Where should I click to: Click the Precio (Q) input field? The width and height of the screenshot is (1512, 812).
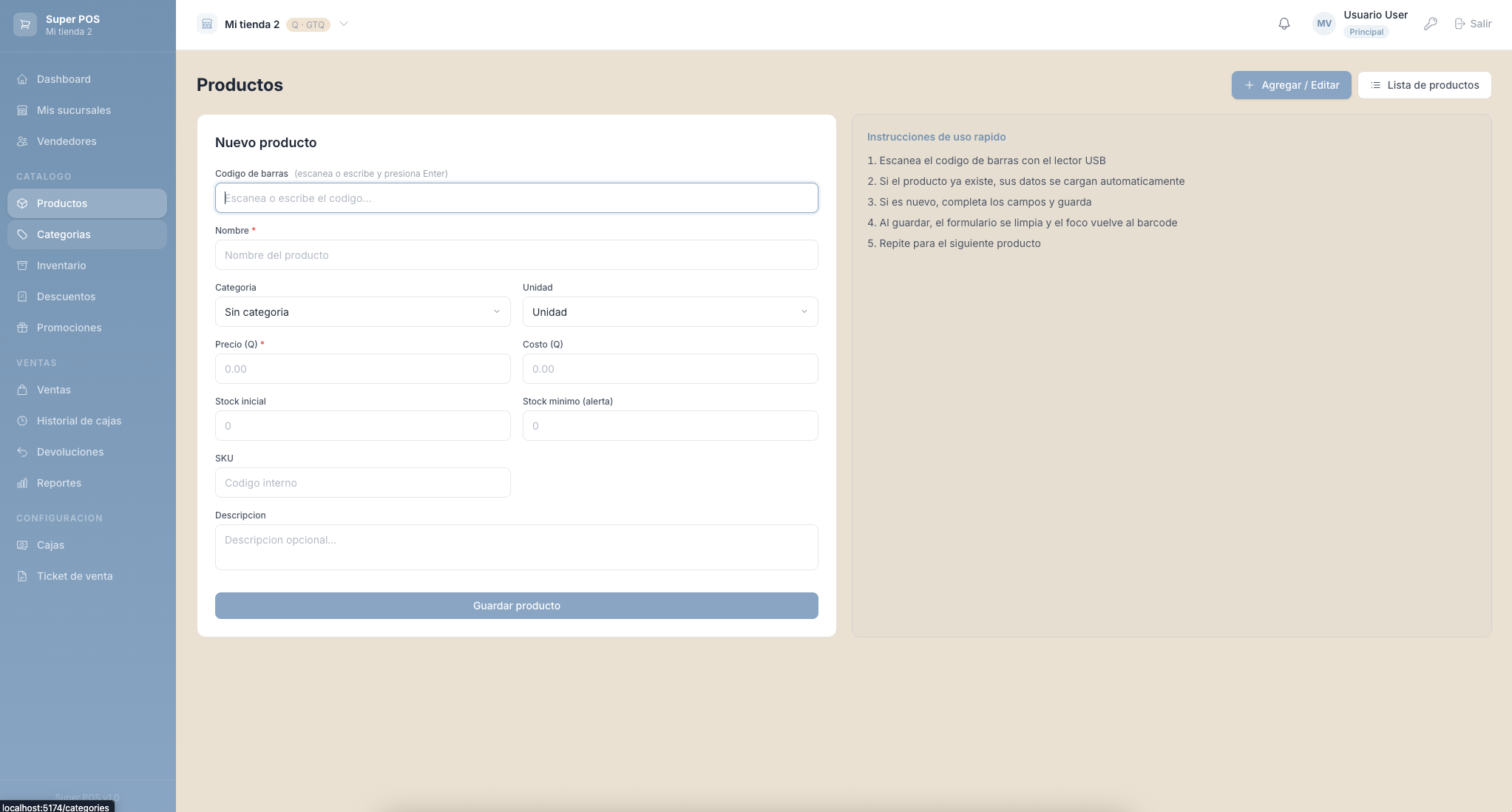point(362,369)
